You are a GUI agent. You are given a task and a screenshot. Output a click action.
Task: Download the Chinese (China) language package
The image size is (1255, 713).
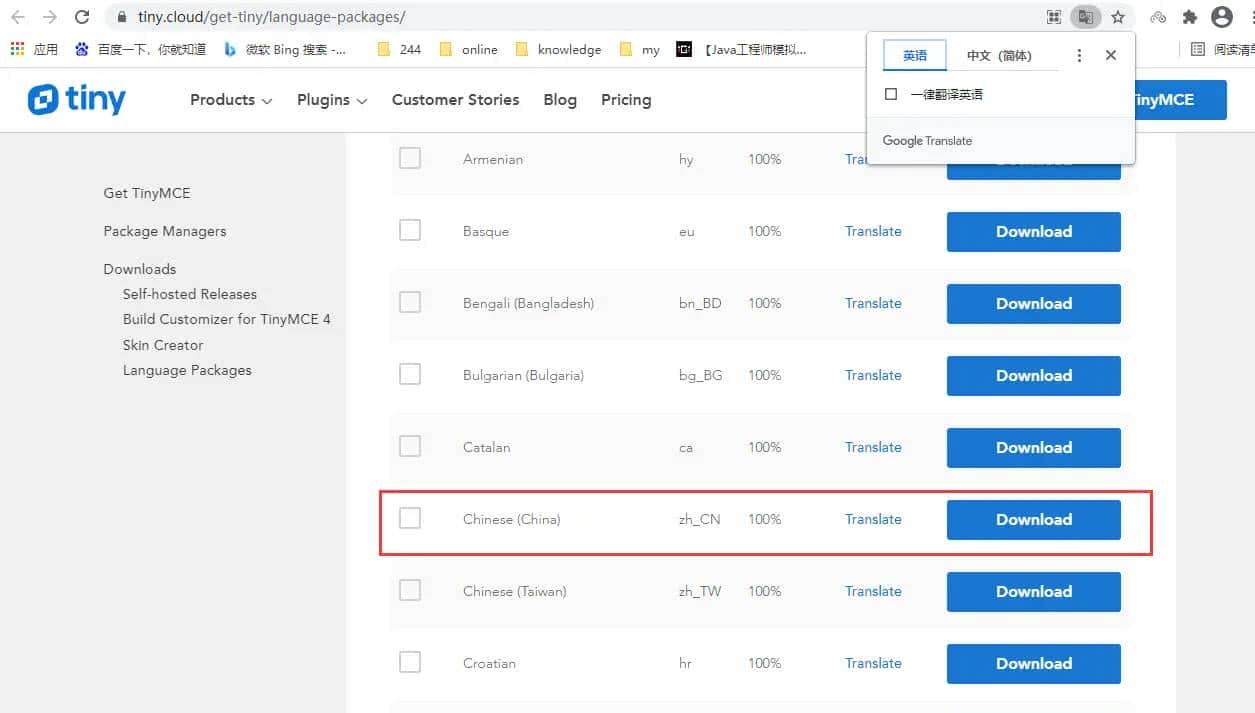[x=1033, y=520]
